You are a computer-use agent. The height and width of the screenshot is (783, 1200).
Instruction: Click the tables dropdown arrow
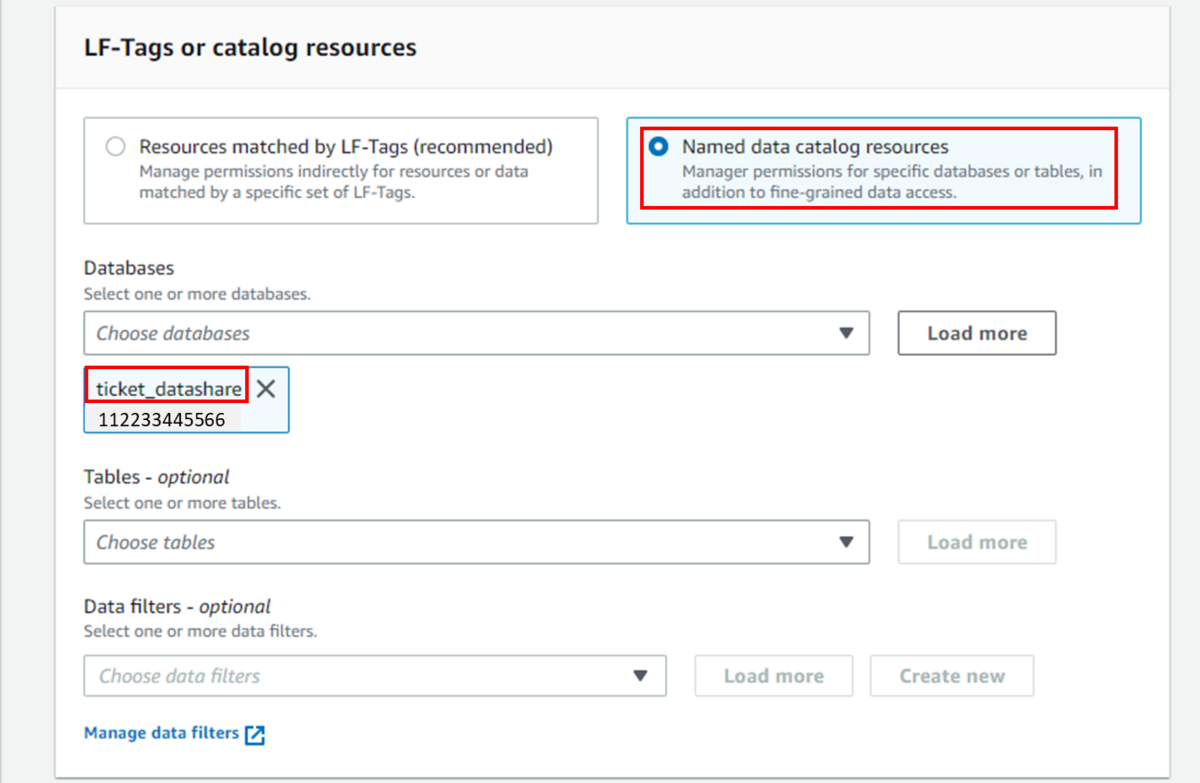pyautogui.click(x=846, y=542)
